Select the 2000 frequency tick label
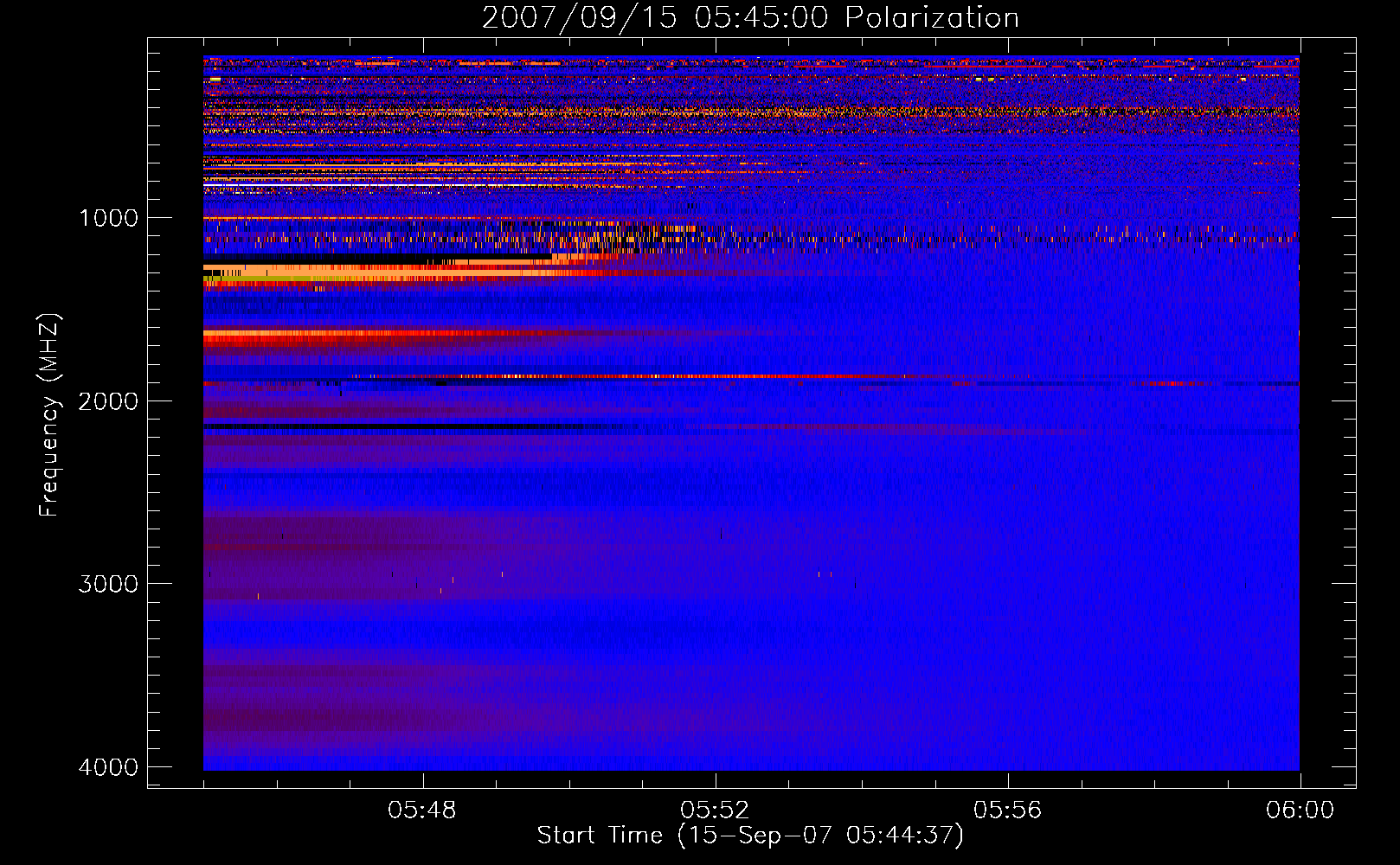This screenshot has height=865, width=1400. point(108,400)
